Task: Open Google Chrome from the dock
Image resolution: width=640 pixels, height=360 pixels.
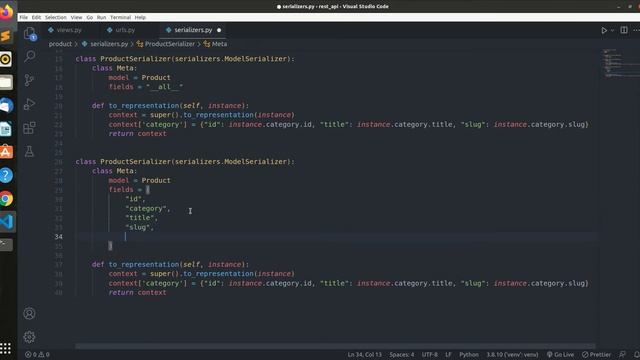Action: (6, 199)
